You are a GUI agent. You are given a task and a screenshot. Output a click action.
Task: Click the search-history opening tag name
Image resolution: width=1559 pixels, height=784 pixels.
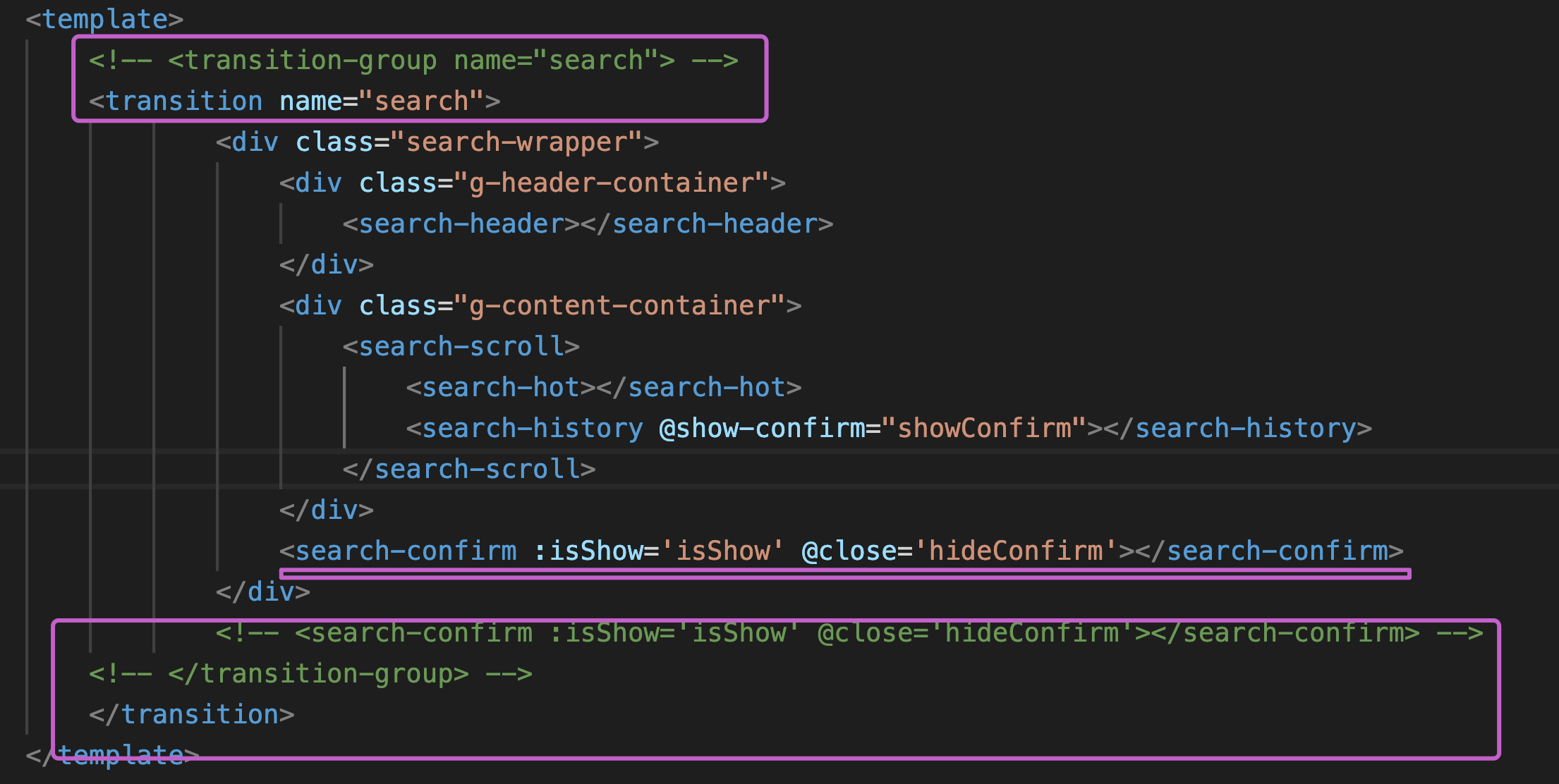pyautogui.click(x=533, y=428)
